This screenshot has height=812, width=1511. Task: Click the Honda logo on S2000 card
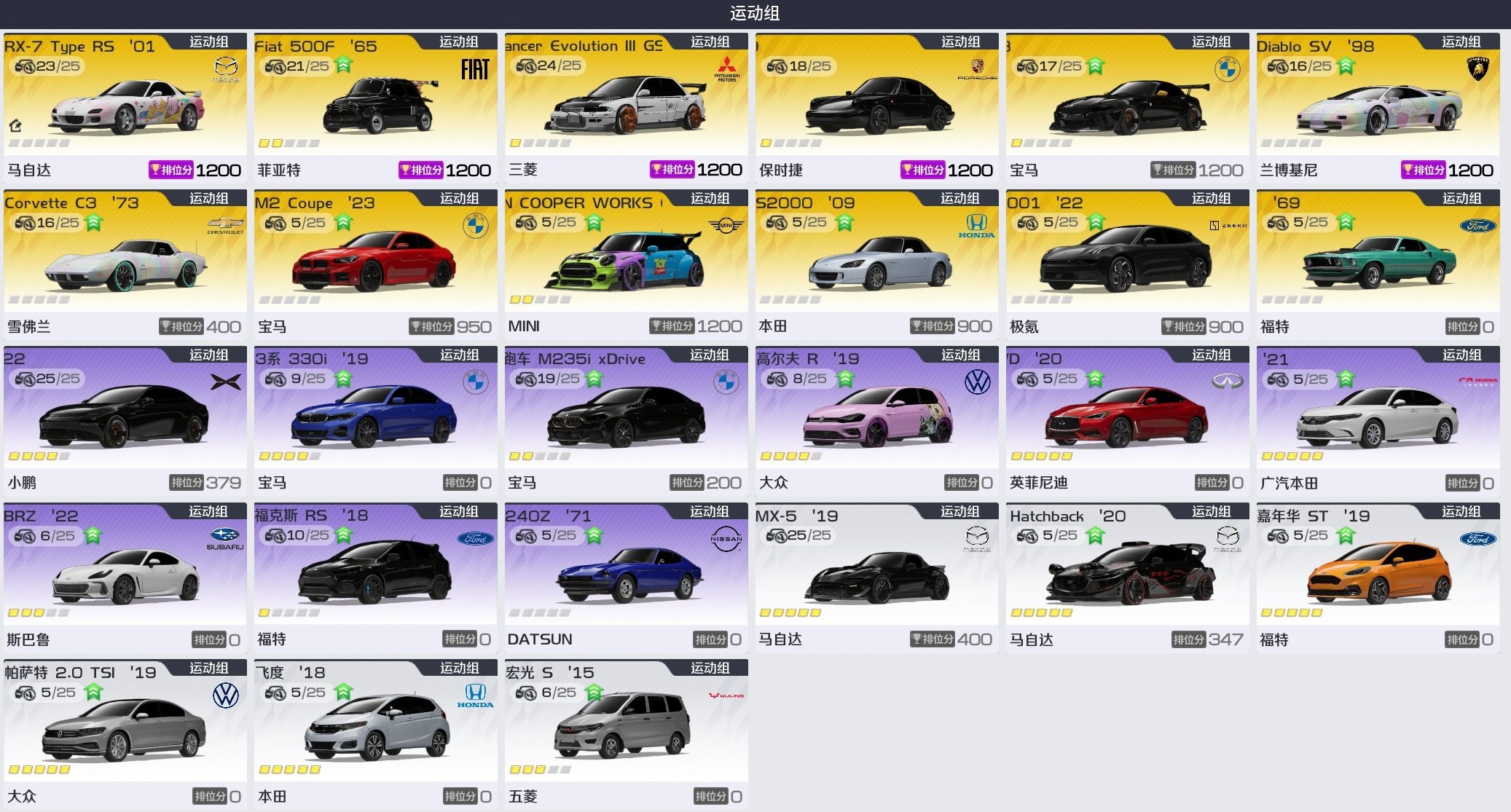tap(976, 226)
